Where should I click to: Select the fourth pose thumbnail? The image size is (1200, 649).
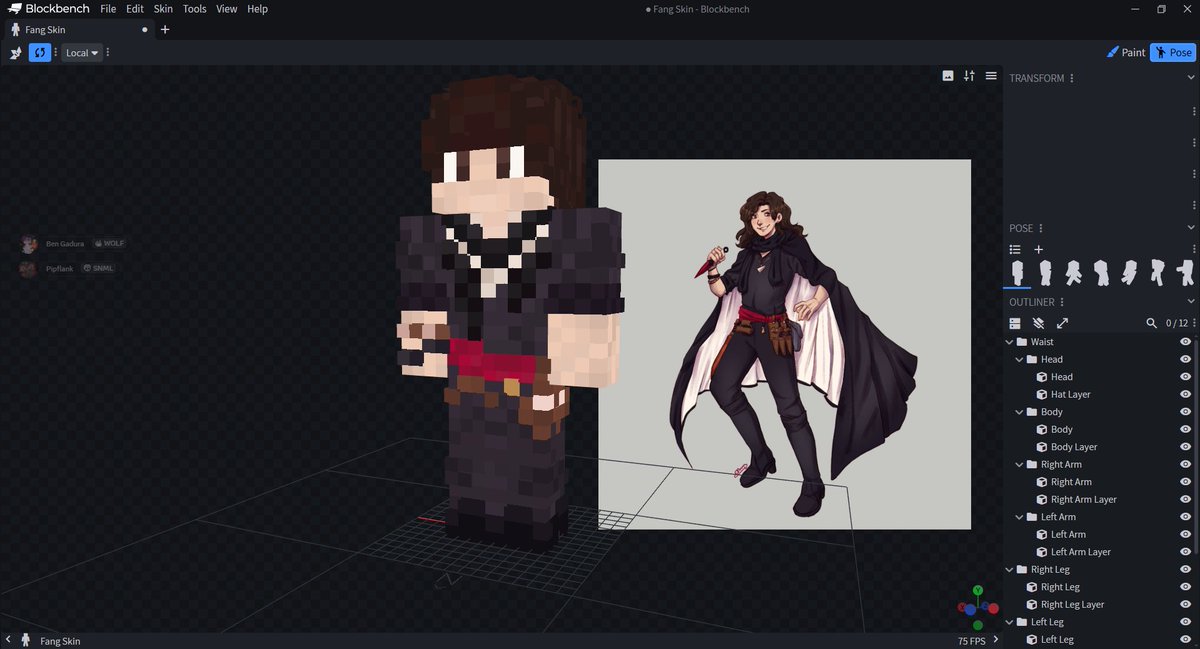(1101, 272)
